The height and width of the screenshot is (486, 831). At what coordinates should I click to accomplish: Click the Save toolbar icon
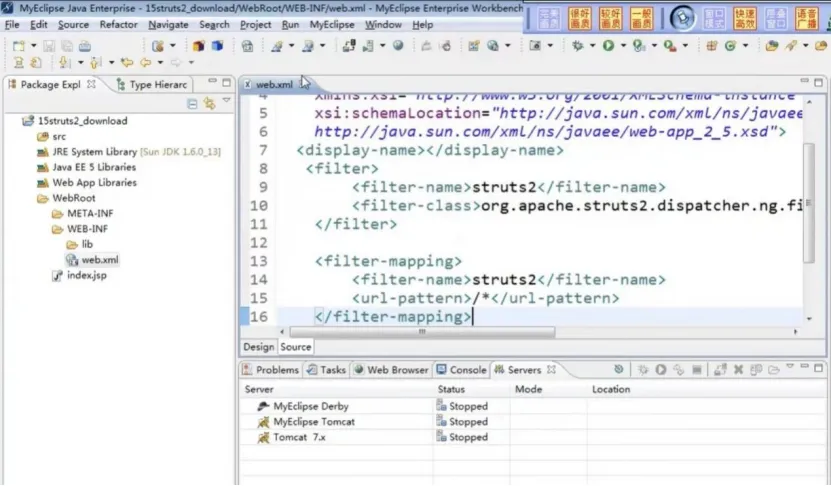49,46
